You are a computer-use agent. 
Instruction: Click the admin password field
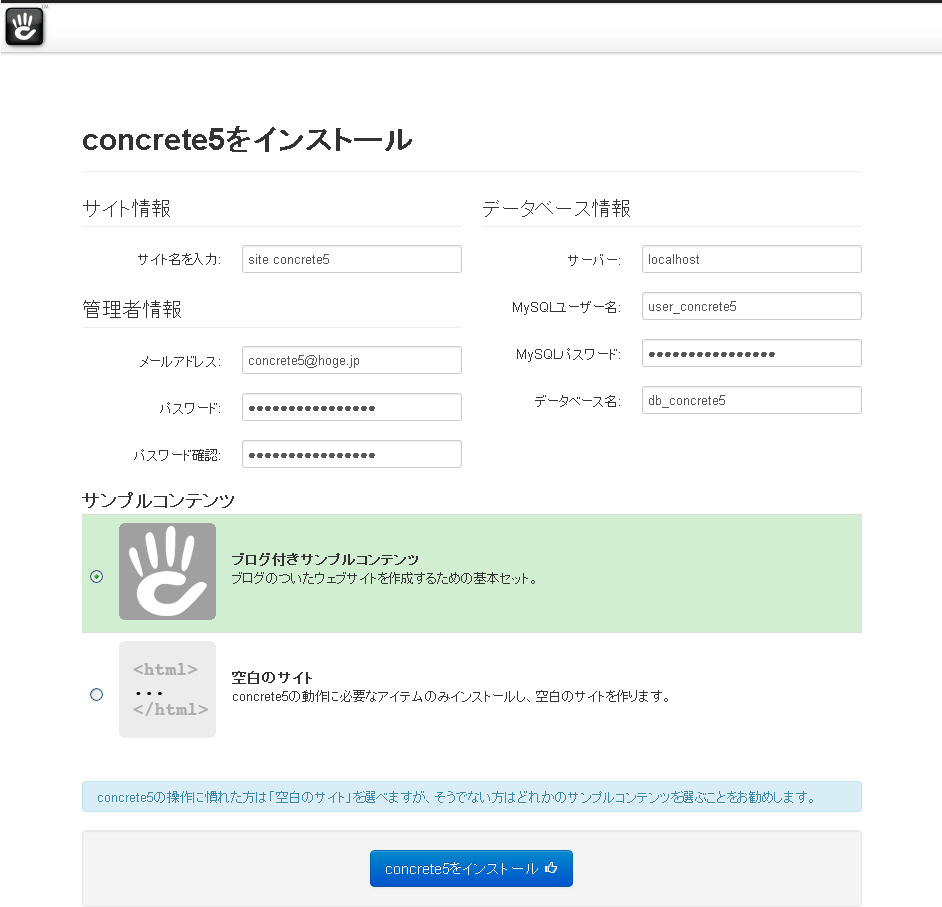[x=351, y=407]
